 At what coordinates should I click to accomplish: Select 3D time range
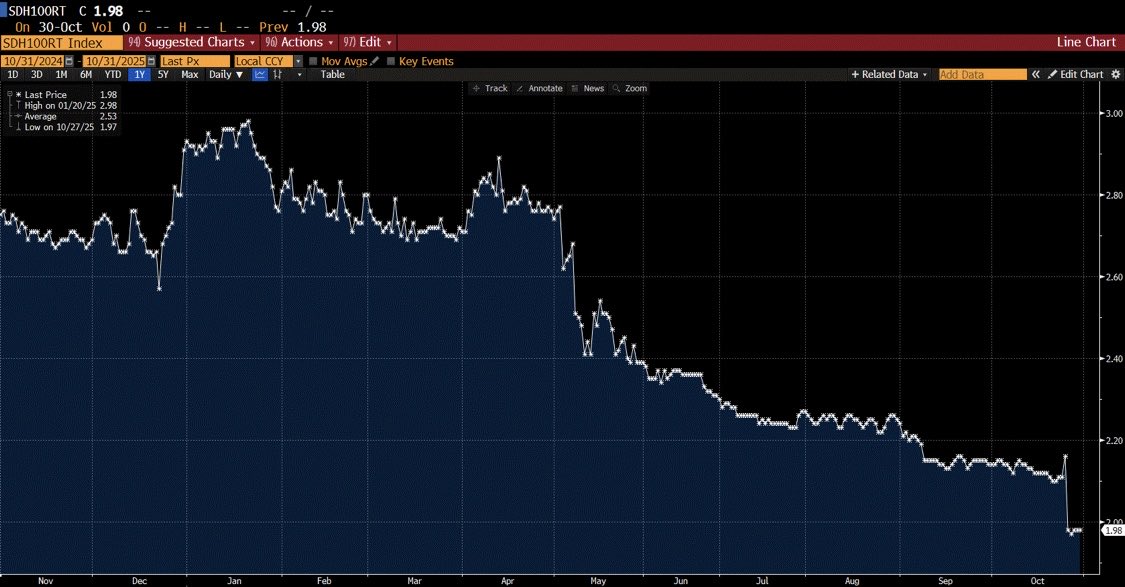pyautogui.click(x=37, y=75)
